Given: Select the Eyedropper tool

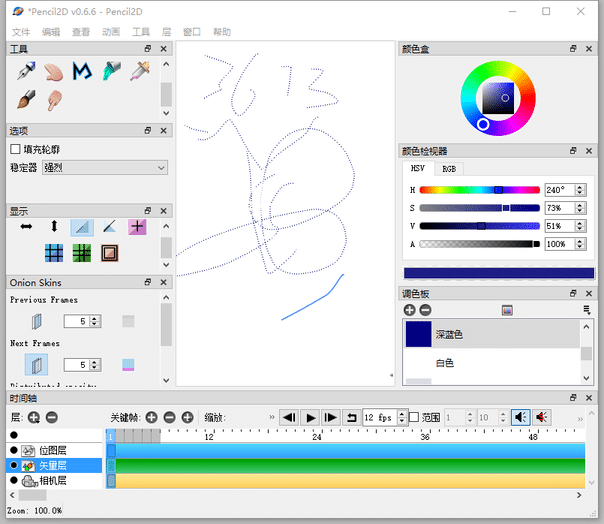Looking at the screenshot, I should coord(140,71).
